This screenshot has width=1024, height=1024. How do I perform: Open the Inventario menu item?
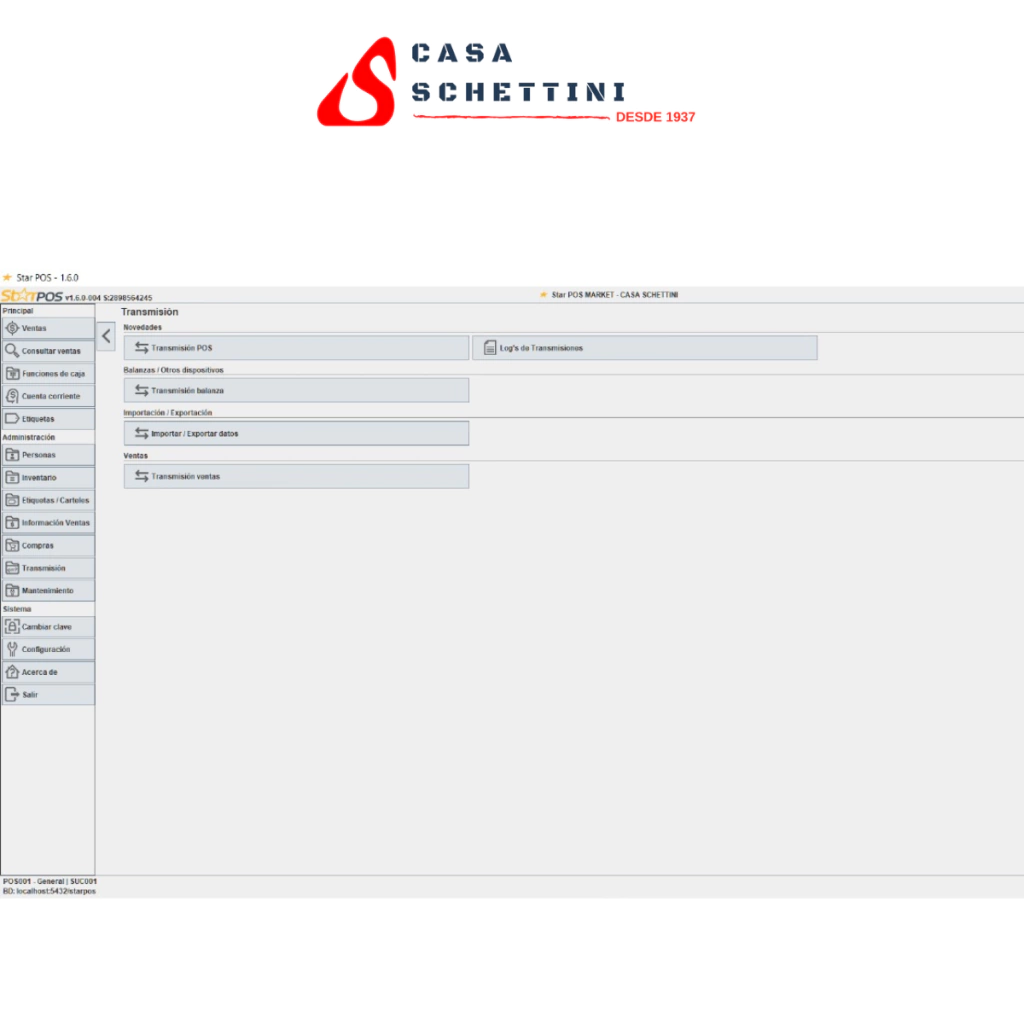click(48, 478)
